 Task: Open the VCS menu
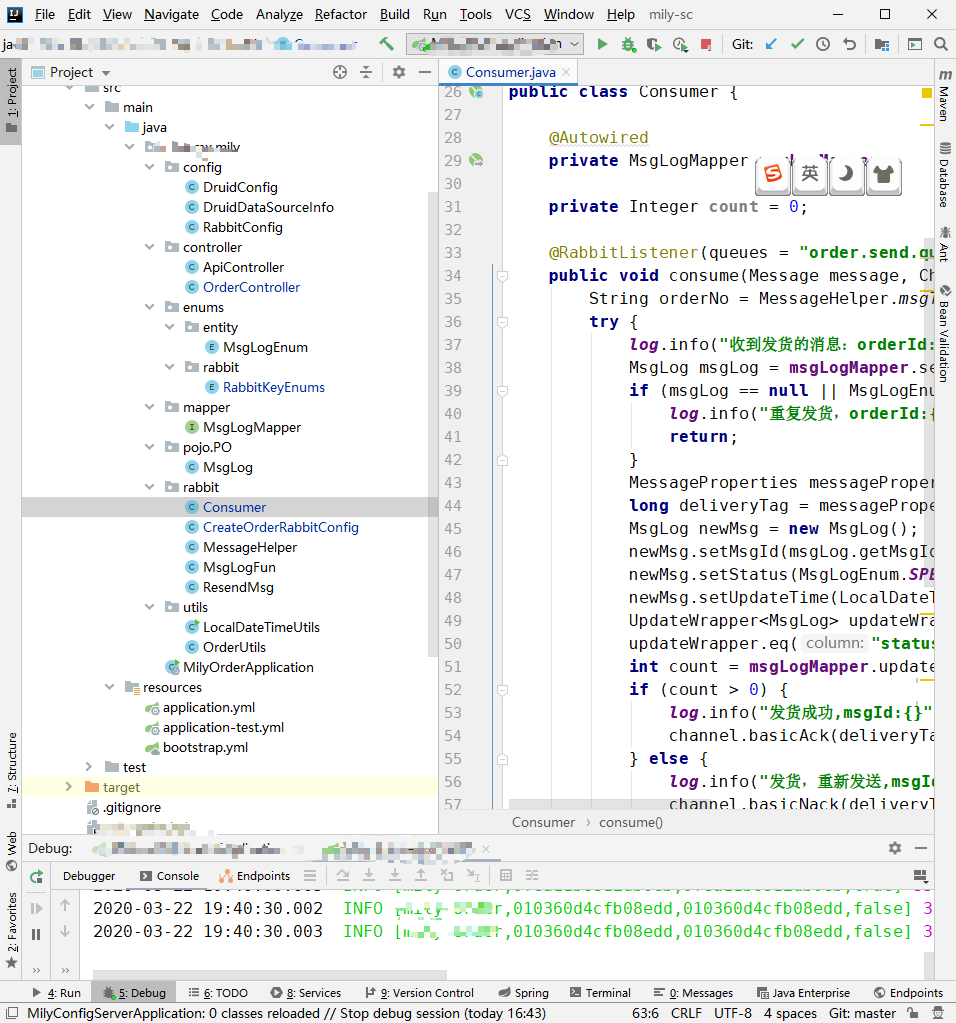pos(518,14)
